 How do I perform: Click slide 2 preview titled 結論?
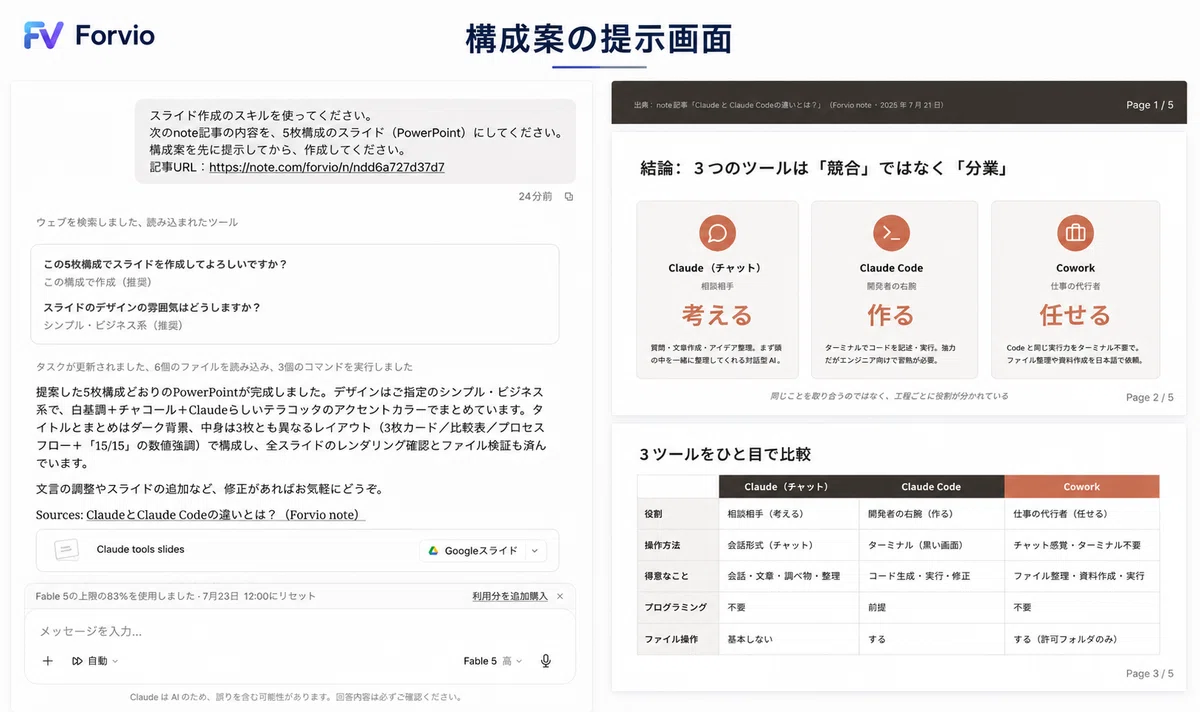tap(899, 274)
